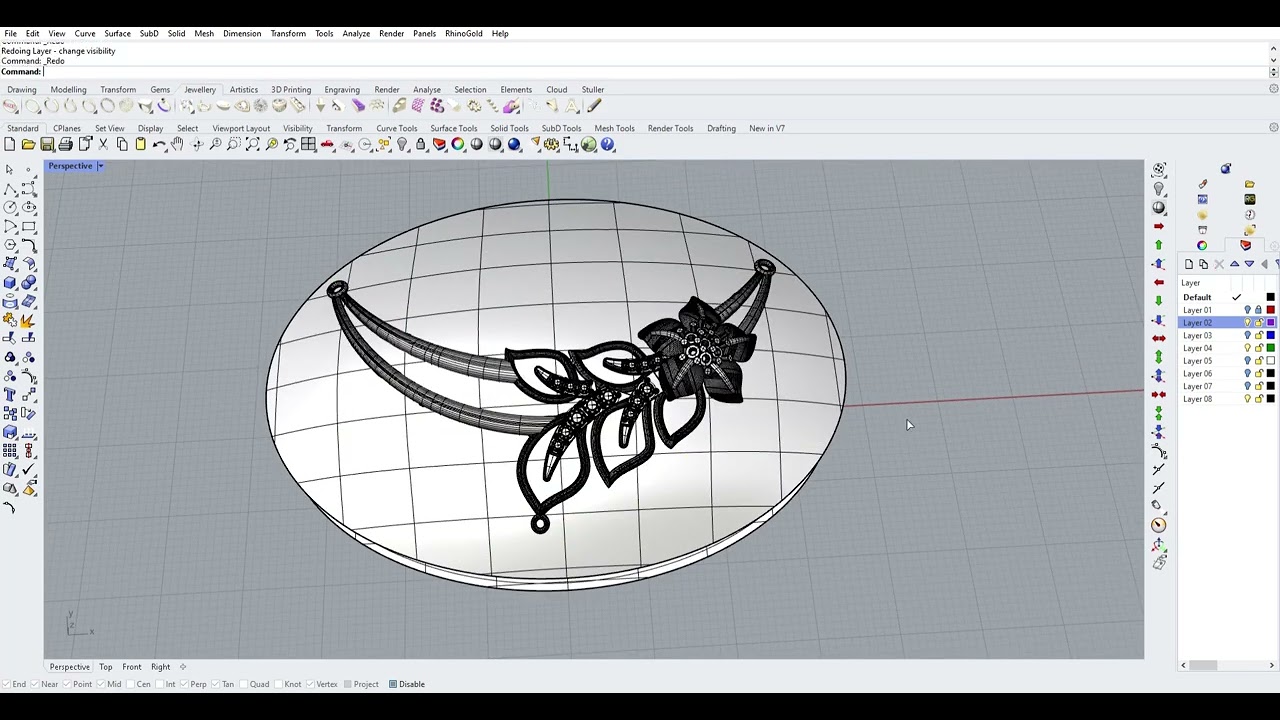Click the Print icon
The width and height of the screenshot is (1280, 720).
click(65, 144)
